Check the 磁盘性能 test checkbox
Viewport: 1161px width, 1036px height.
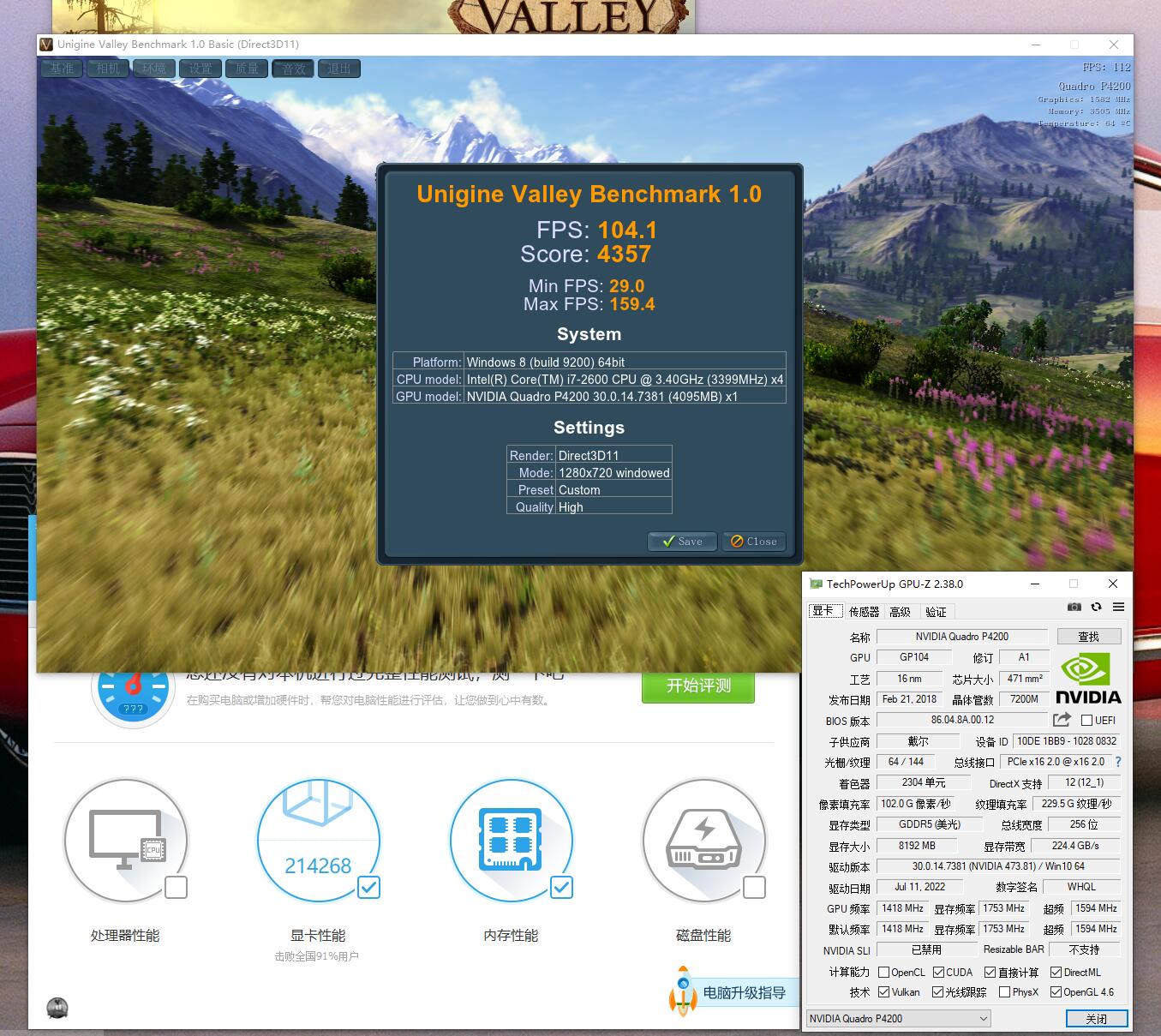coord(754,887)
